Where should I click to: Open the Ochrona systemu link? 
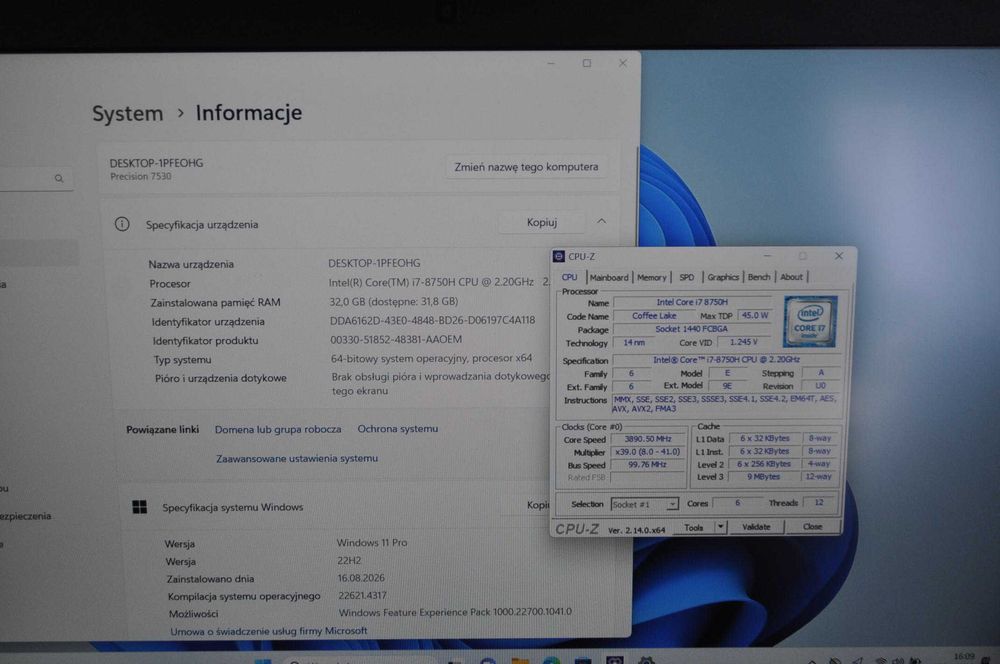tap(398, 429)
